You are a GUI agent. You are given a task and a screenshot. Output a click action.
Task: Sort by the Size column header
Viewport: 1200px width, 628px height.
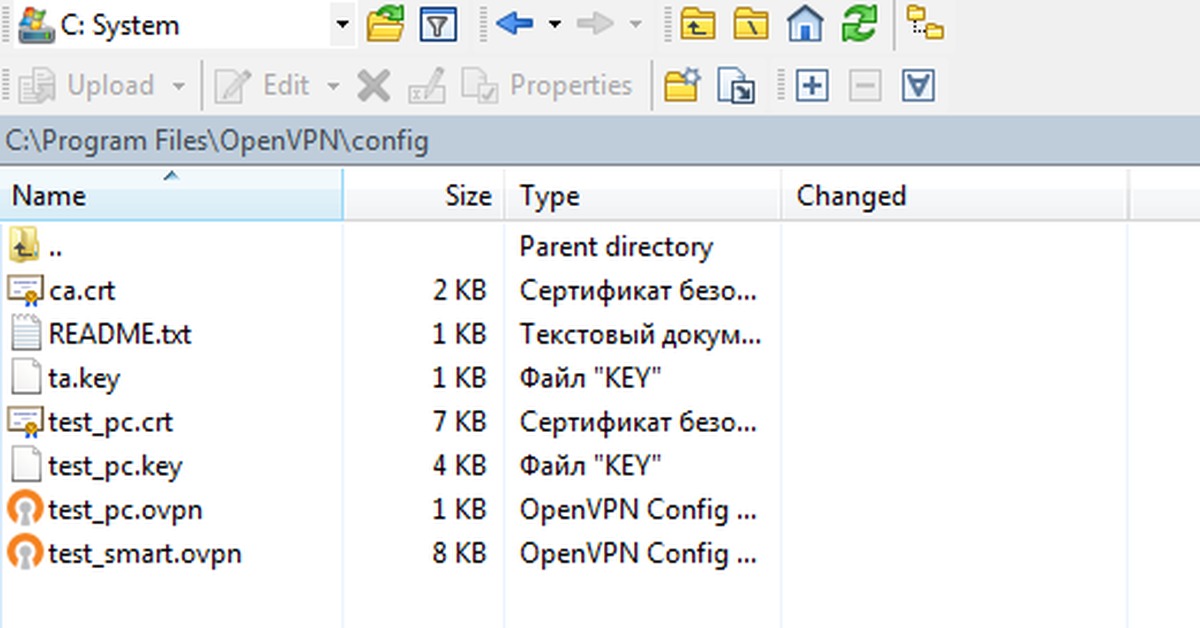click(x=424, y=195)
